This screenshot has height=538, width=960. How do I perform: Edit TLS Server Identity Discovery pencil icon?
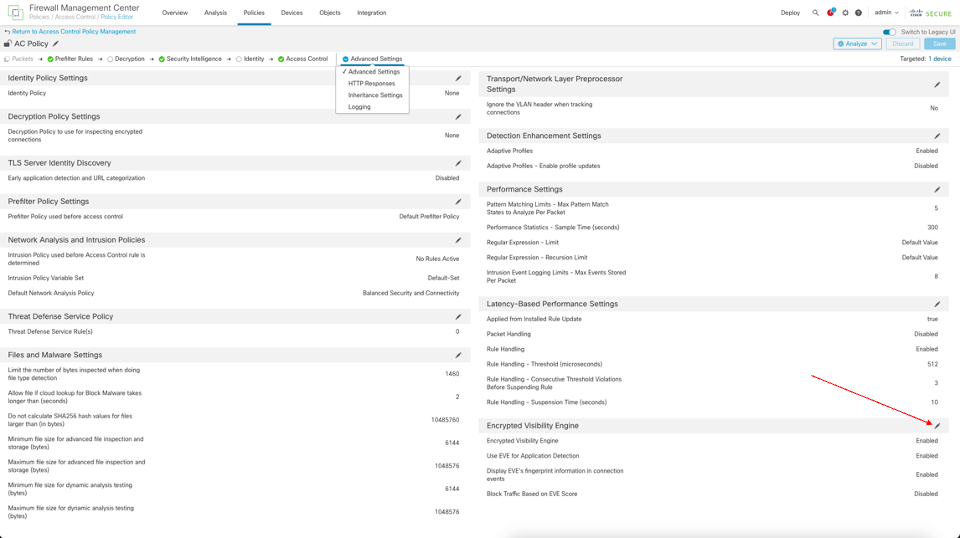coord(458,163)
